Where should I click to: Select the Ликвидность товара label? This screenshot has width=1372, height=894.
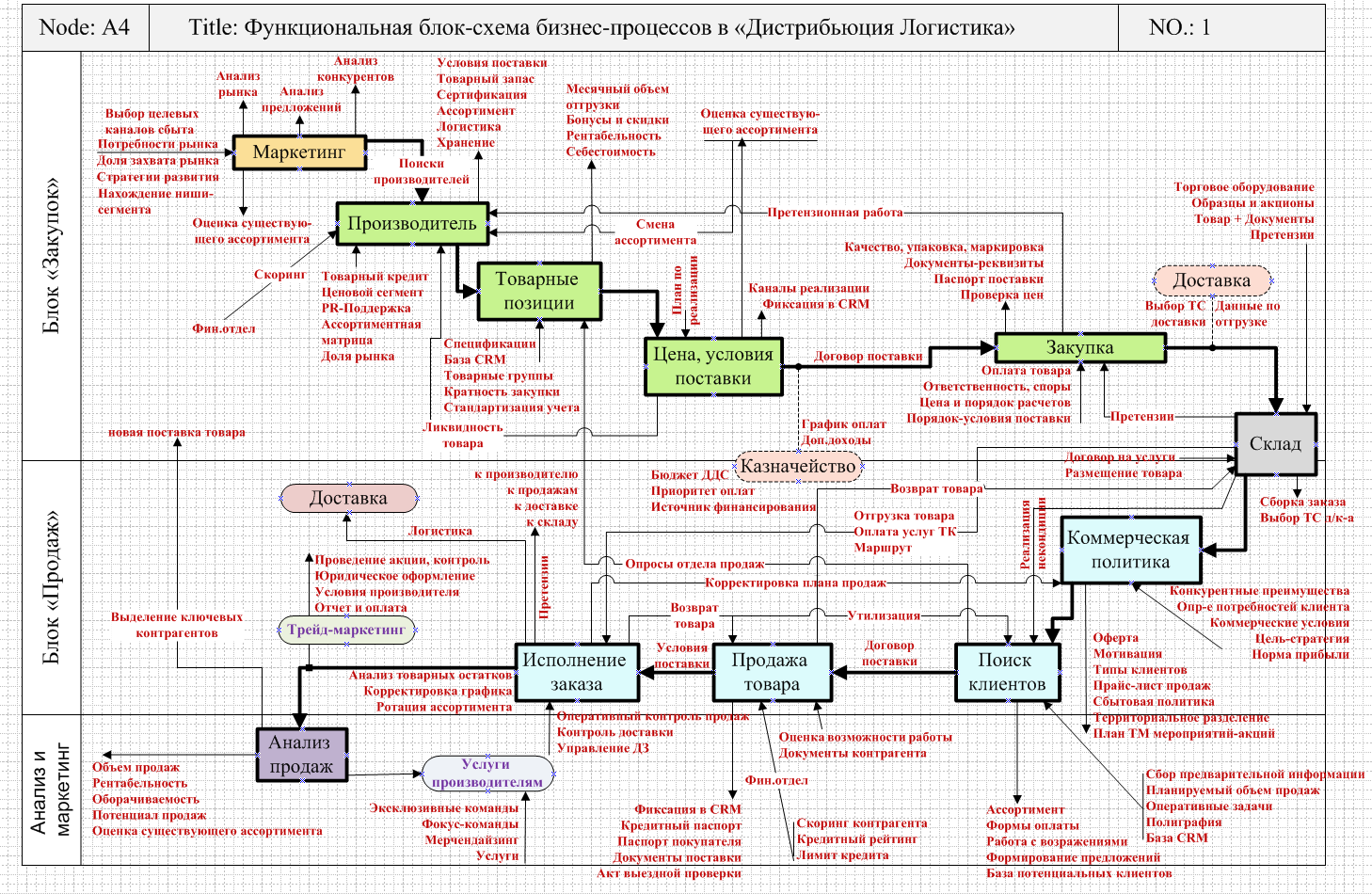click(463, 435)
